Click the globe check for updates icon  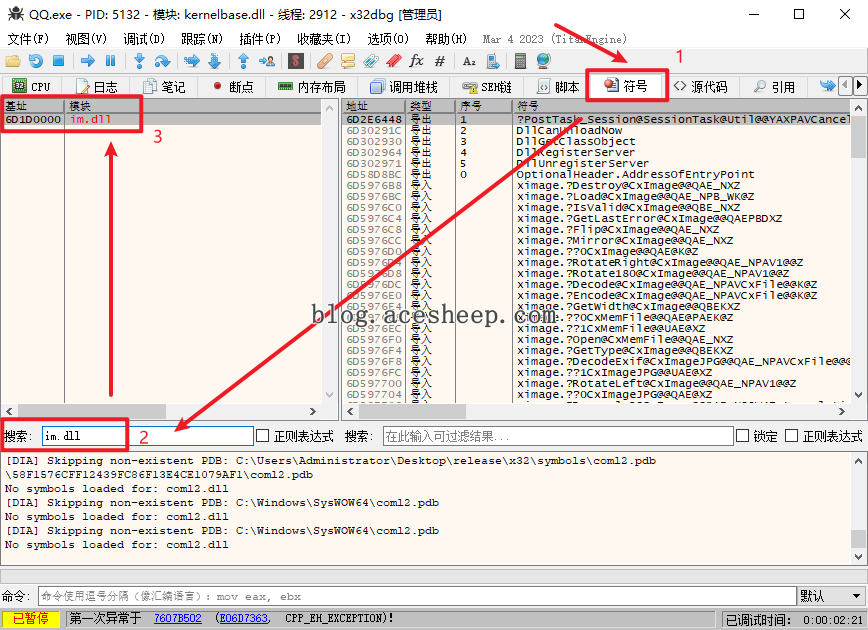click(x=544, y=61)
